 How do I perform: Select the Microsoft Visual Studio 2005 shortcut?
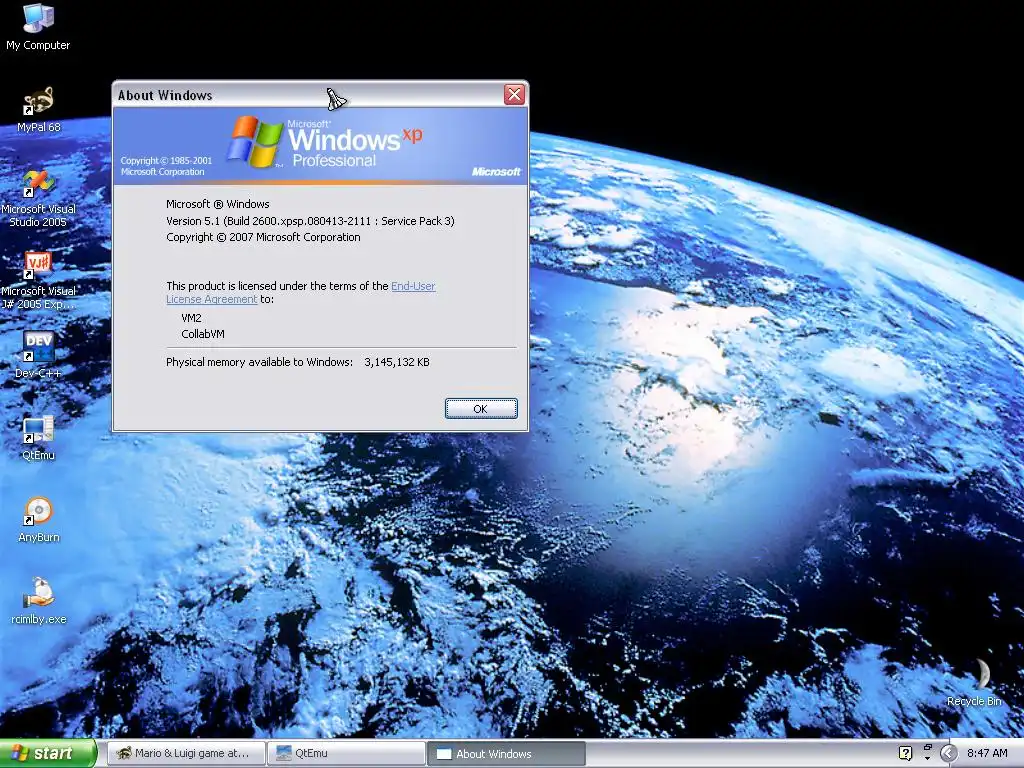(x=38, y=199)
